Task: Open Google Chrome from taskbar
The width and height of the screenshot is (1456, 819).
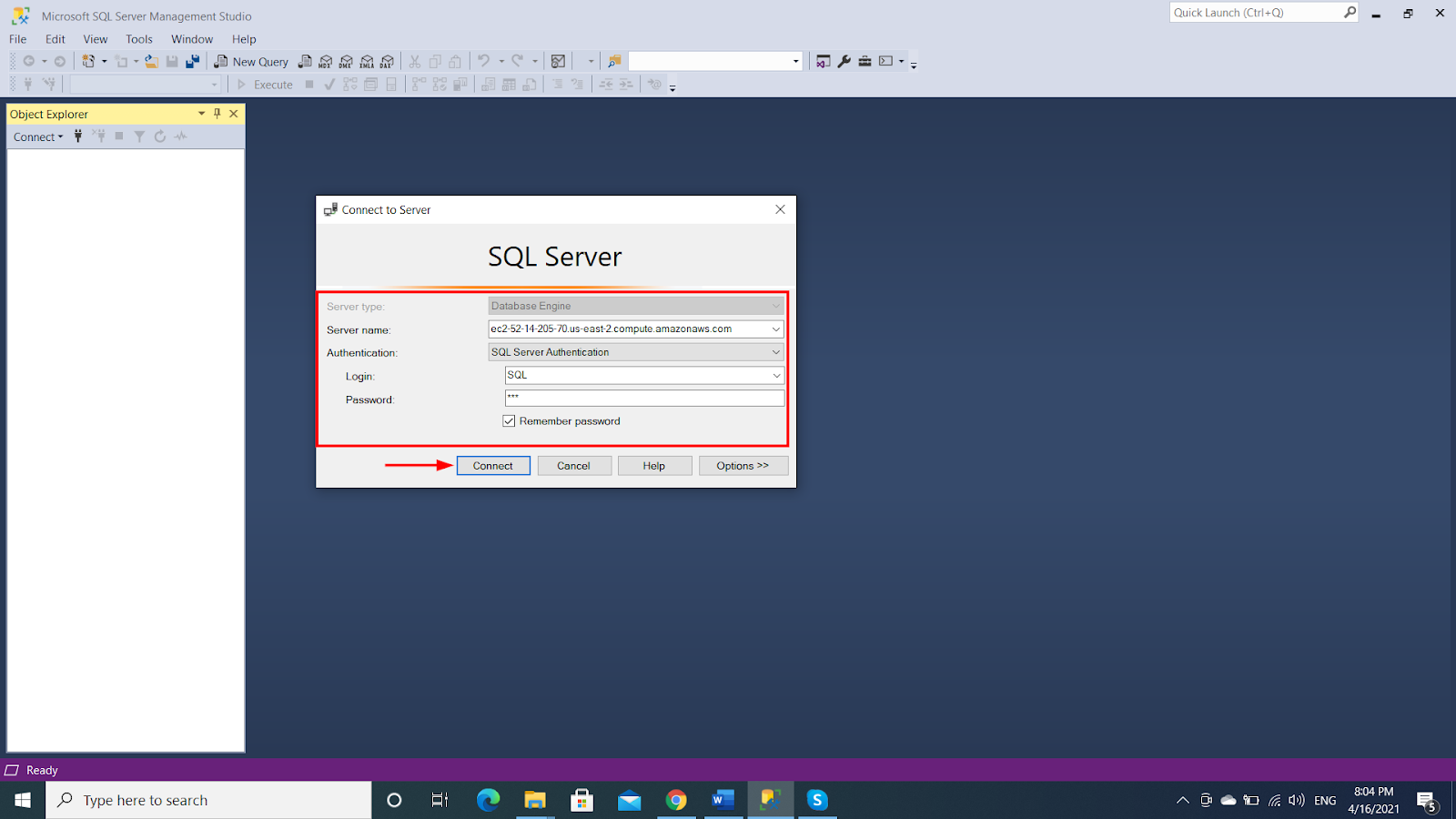Action: [676, 800]
